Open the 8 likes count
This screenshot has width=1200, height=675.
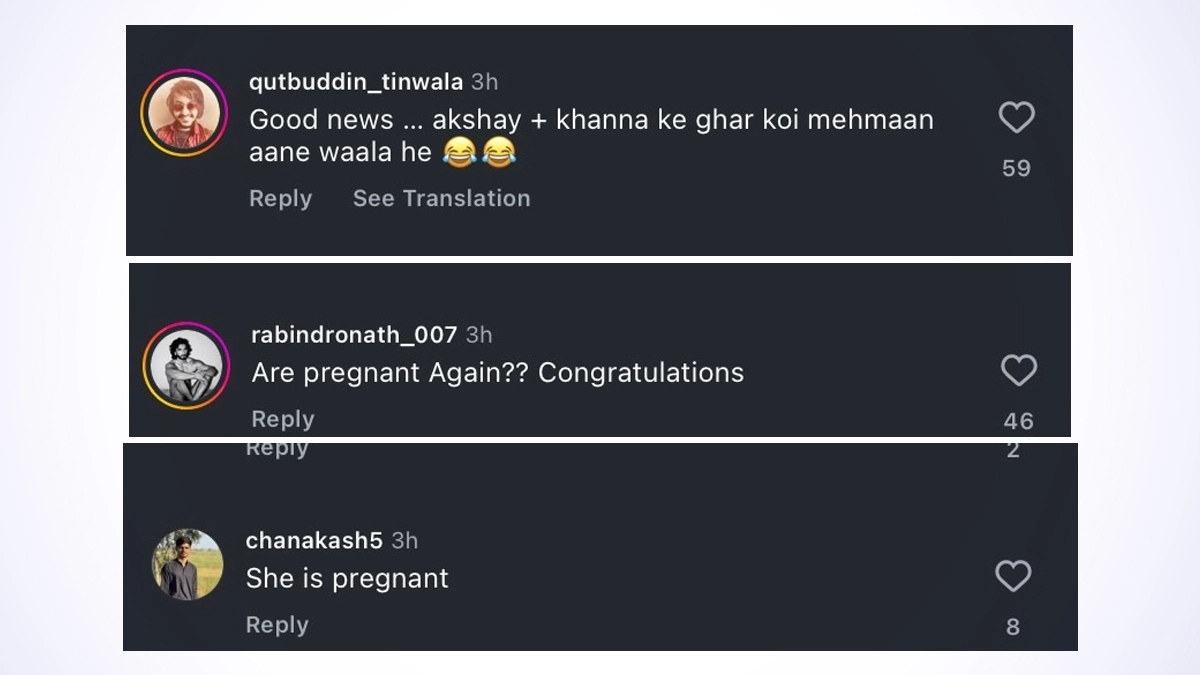click(x=1013, y=627)
